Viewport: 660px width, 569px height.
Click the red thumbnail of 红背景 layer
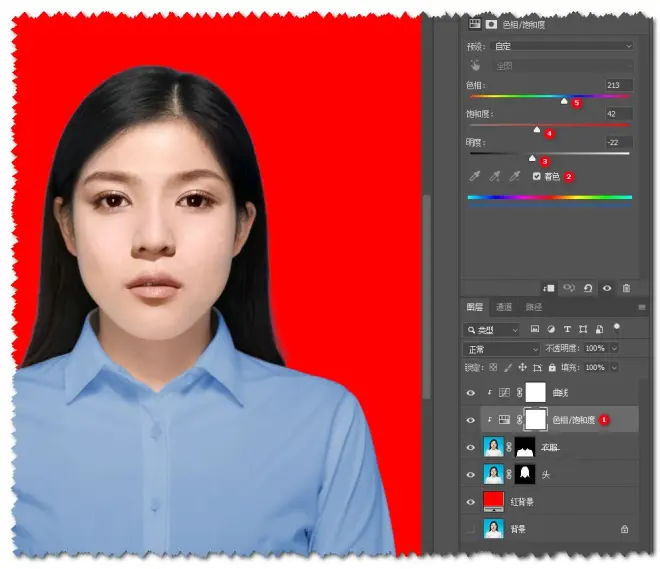coord(494,502)
